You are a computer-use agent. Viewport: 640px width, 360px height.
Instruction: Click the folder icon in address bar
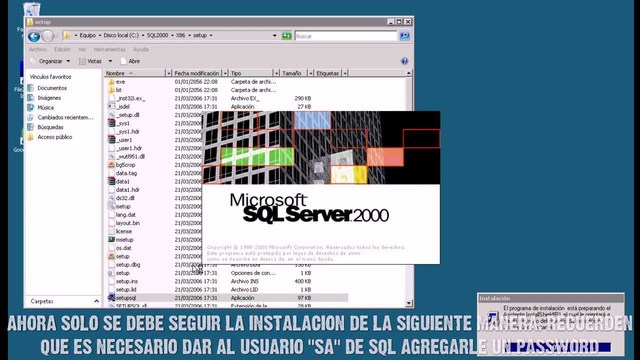67,36
